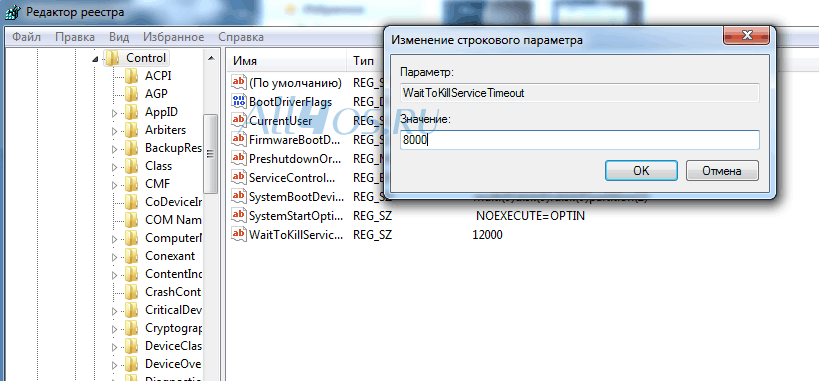819x381 pixels.
Task: Open the Правка menu
Action: 75,37
